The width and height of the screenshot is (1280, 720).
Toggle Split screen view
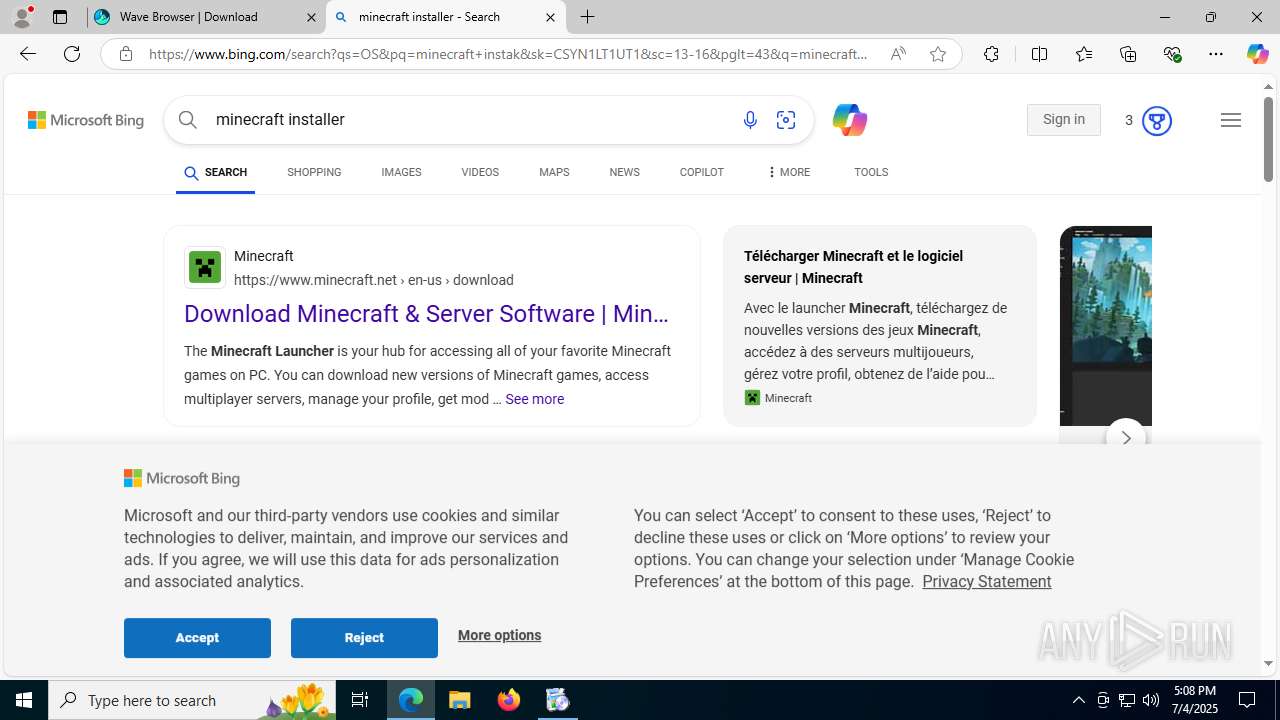pyautogui.click(x=1039, y=54)
